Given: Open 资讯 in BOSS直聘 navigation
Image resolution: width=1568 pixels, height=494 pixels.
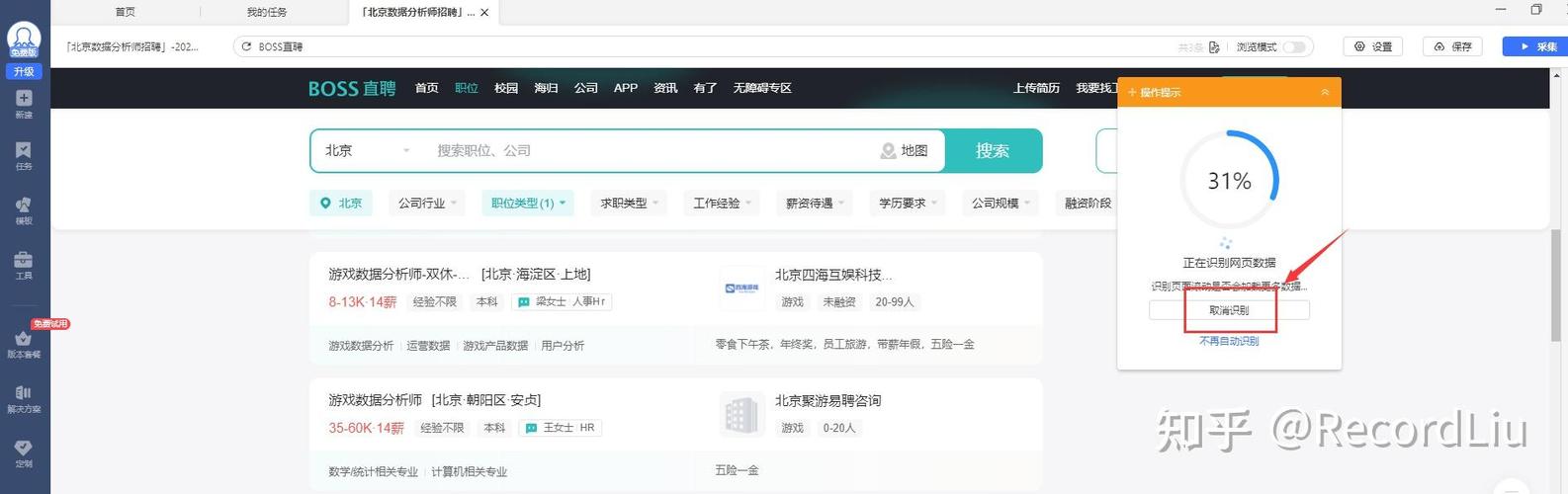Looking at the screenshot, I should (665, 88).
